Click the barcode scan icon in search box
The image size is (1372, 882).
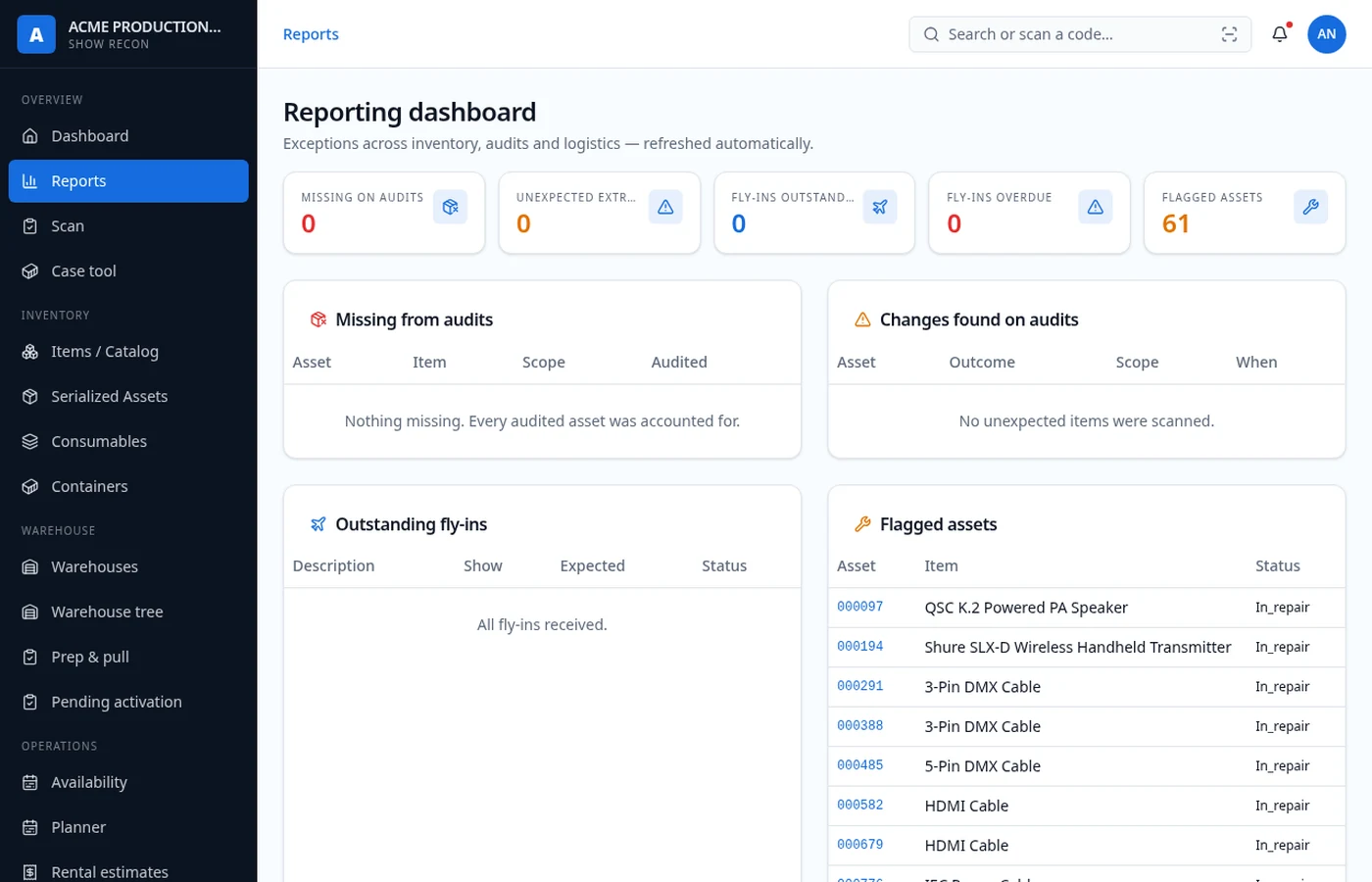(x=1229, y=34)
